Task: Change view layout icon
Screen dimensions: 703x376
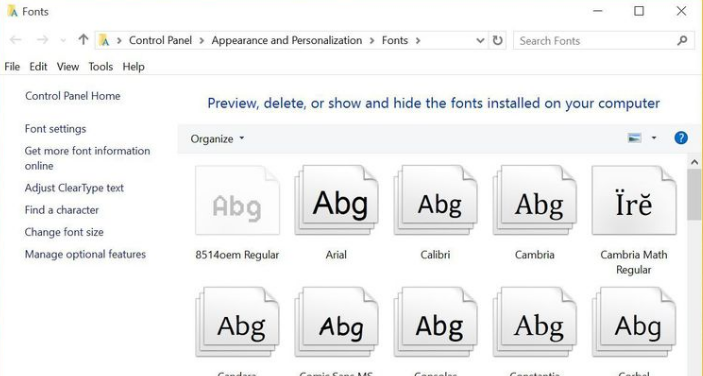Action: tap(634, 138)
